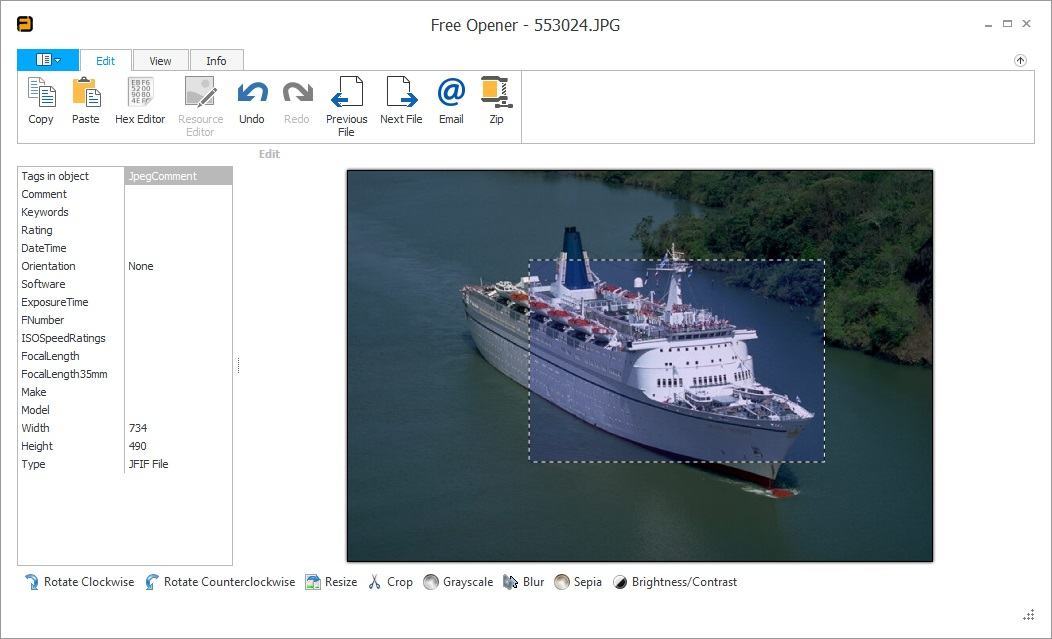Click the Orientation value None
This screenshot has width=1052, height=639.
tap(141, 266)
